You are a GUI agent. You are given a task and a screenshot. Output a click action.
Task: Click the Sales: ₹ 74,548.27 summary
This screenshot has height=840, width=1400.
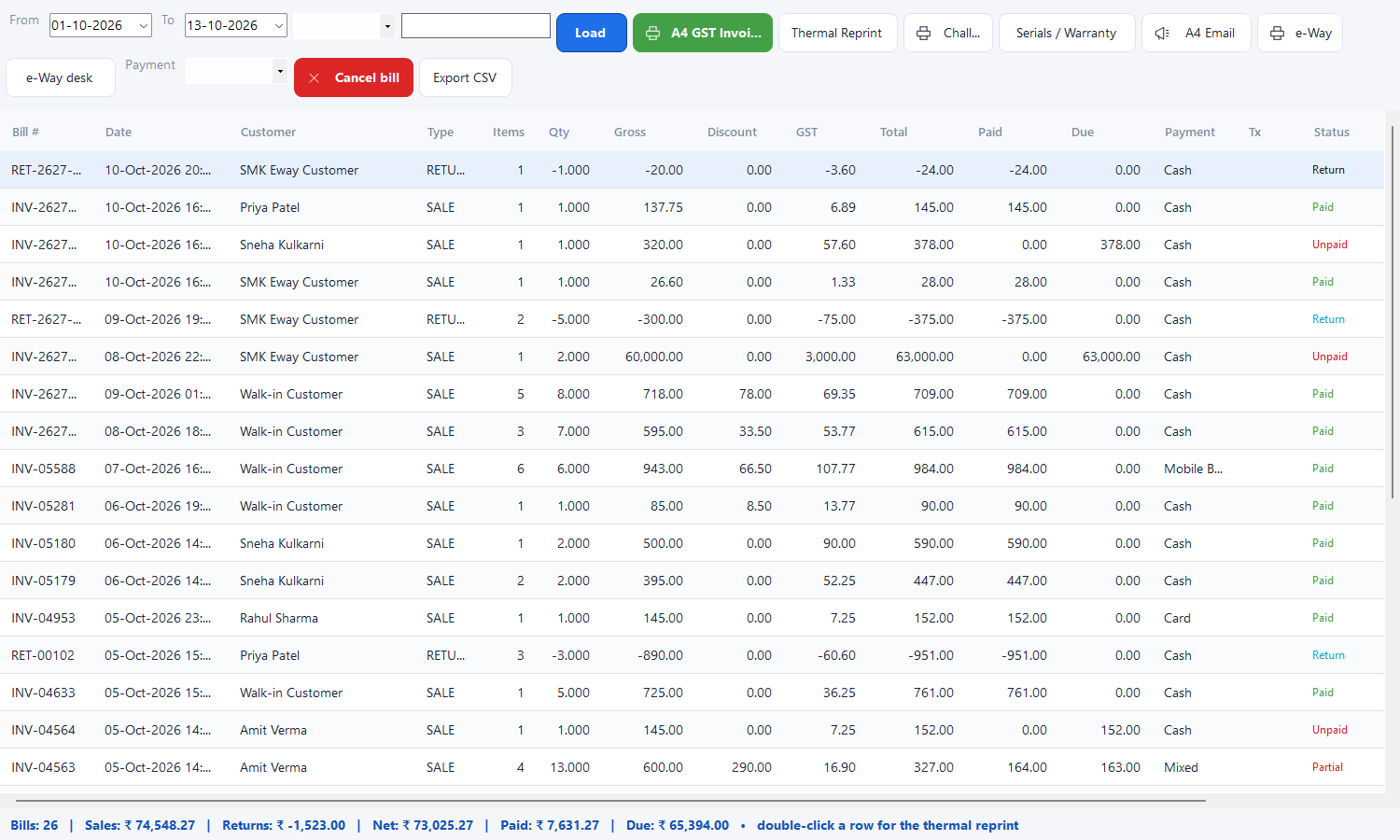(140, 825)
